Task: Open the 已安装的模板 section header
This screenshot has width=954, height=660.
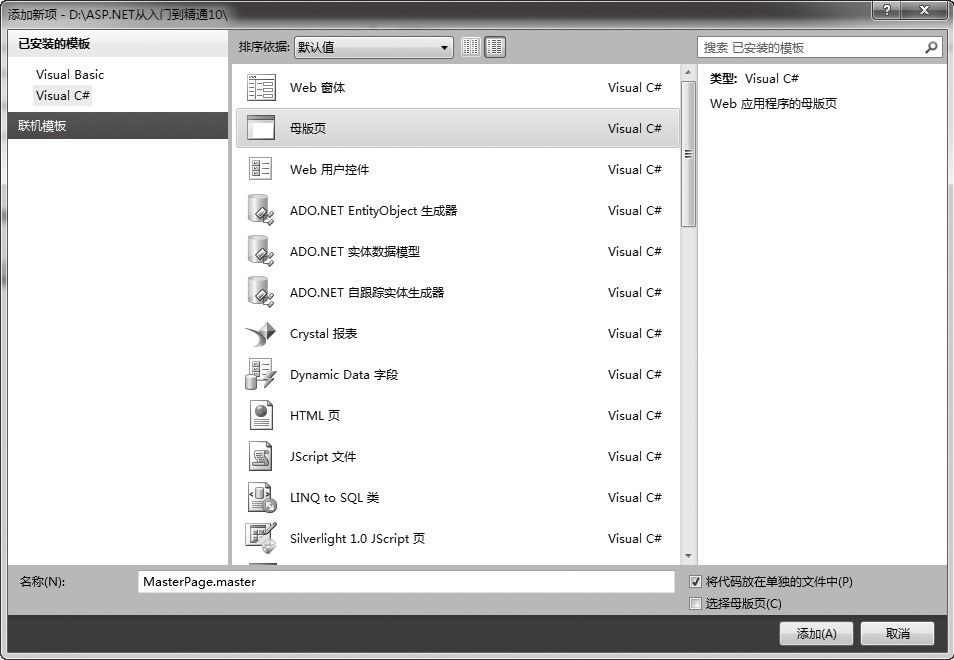Action: (118, 44)
